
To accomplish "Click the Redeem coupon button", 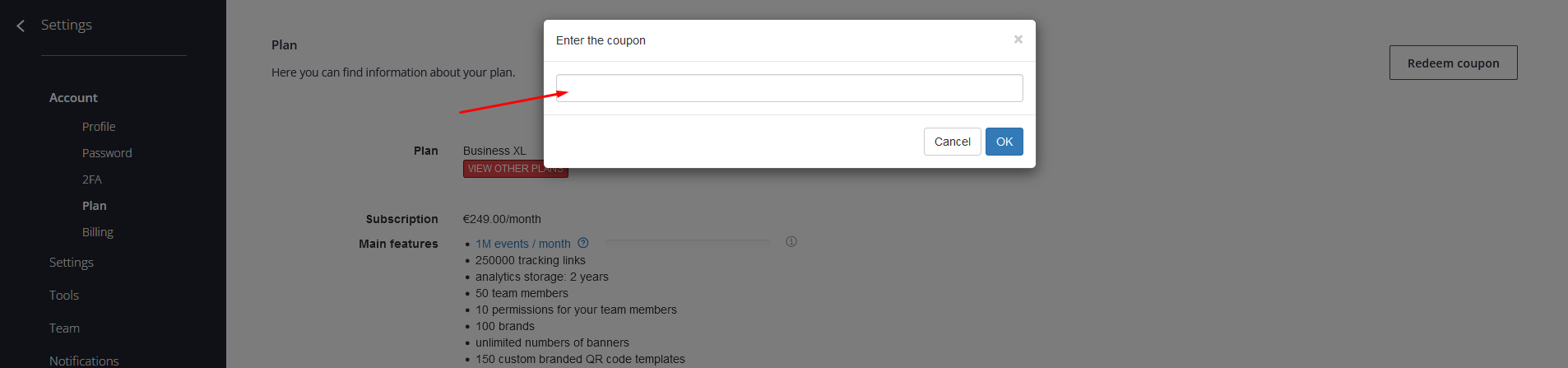I will pyautogui.click(x=1453, y=63).
